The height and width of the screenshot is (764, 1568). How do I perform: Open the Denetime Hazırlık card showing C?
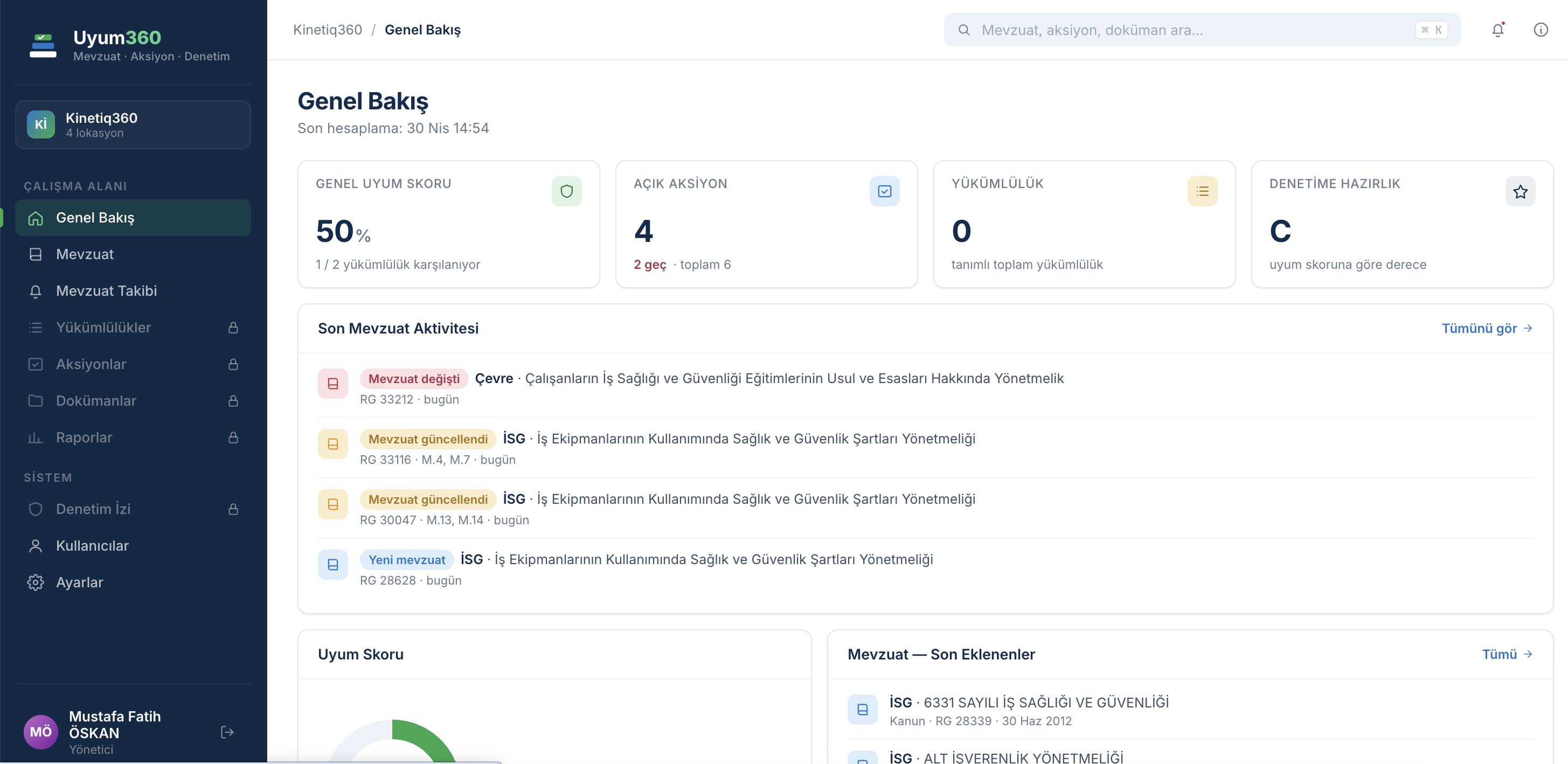(1402, 224)
